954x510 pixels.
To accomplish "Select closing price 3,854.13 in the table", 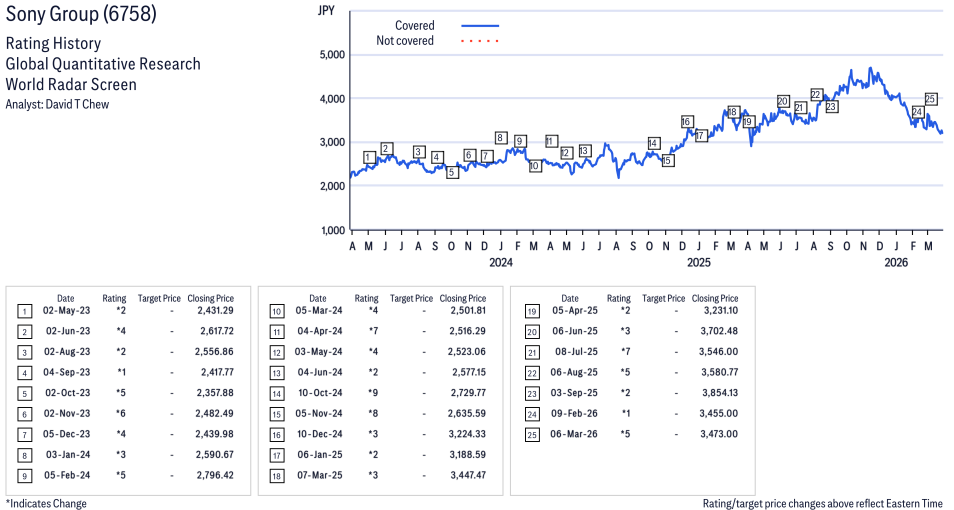I will tap(716, 393).
